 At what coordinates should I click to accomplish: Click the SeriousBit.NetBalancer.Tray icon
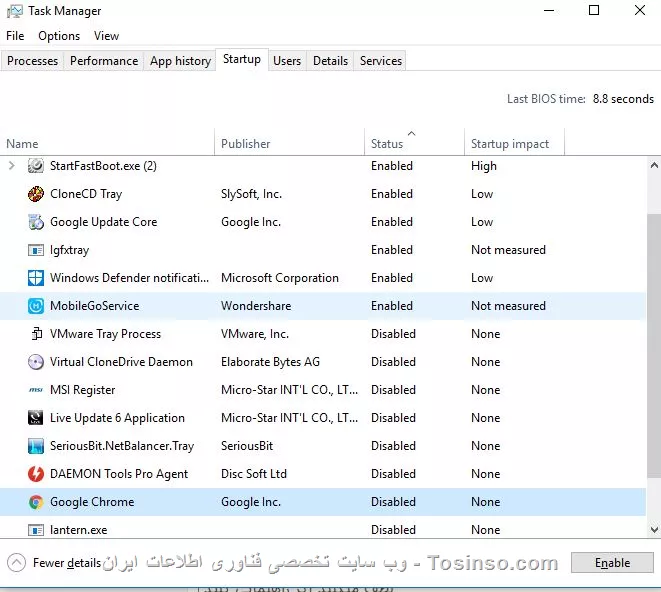pyautogui.click(x=36, y=446)
